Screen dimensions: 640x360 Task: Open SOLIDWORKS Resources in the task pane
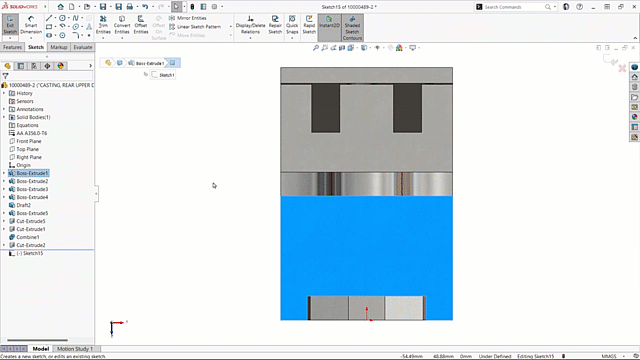[634, 77]
